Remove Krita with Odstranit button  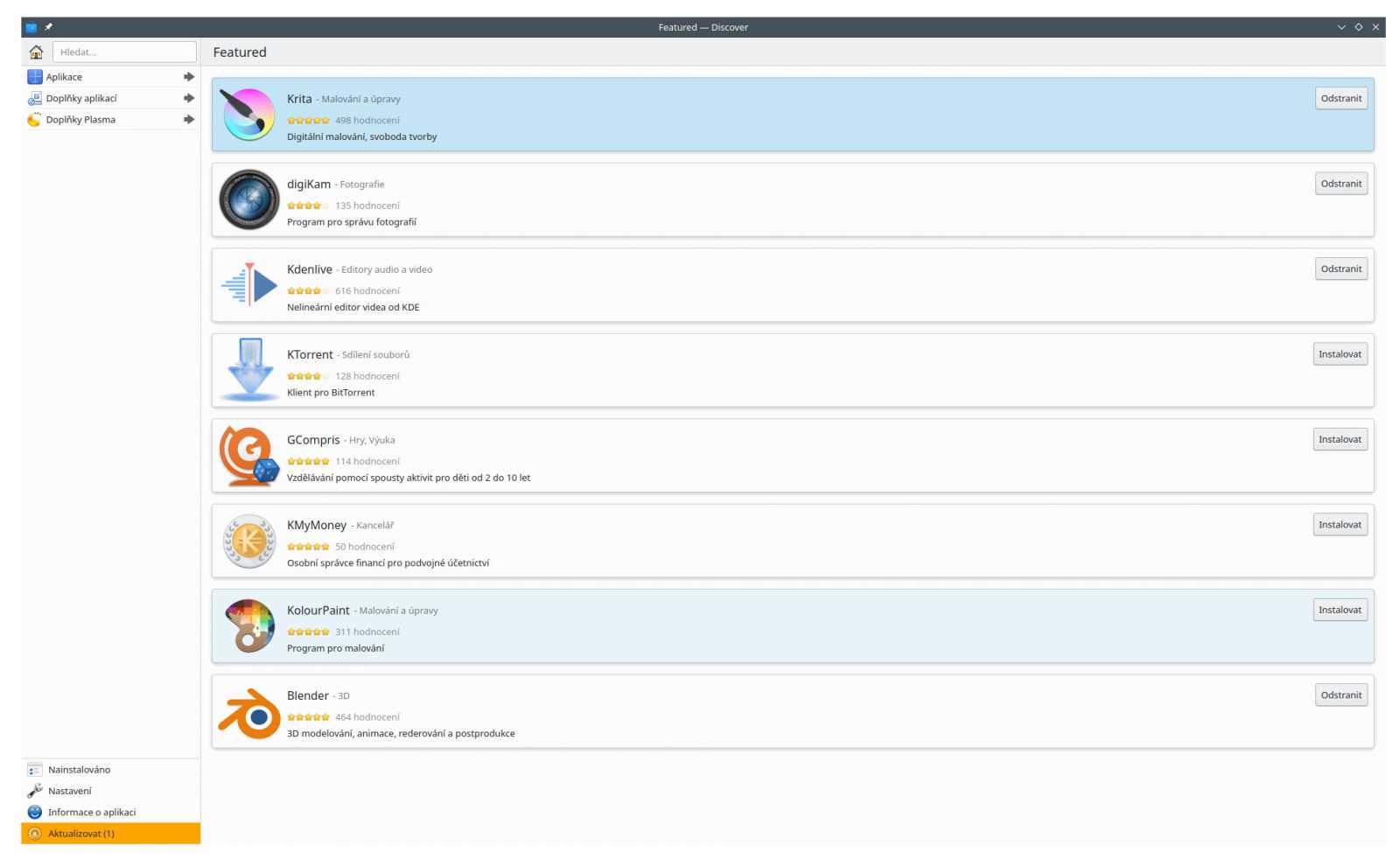(1340, 99)
